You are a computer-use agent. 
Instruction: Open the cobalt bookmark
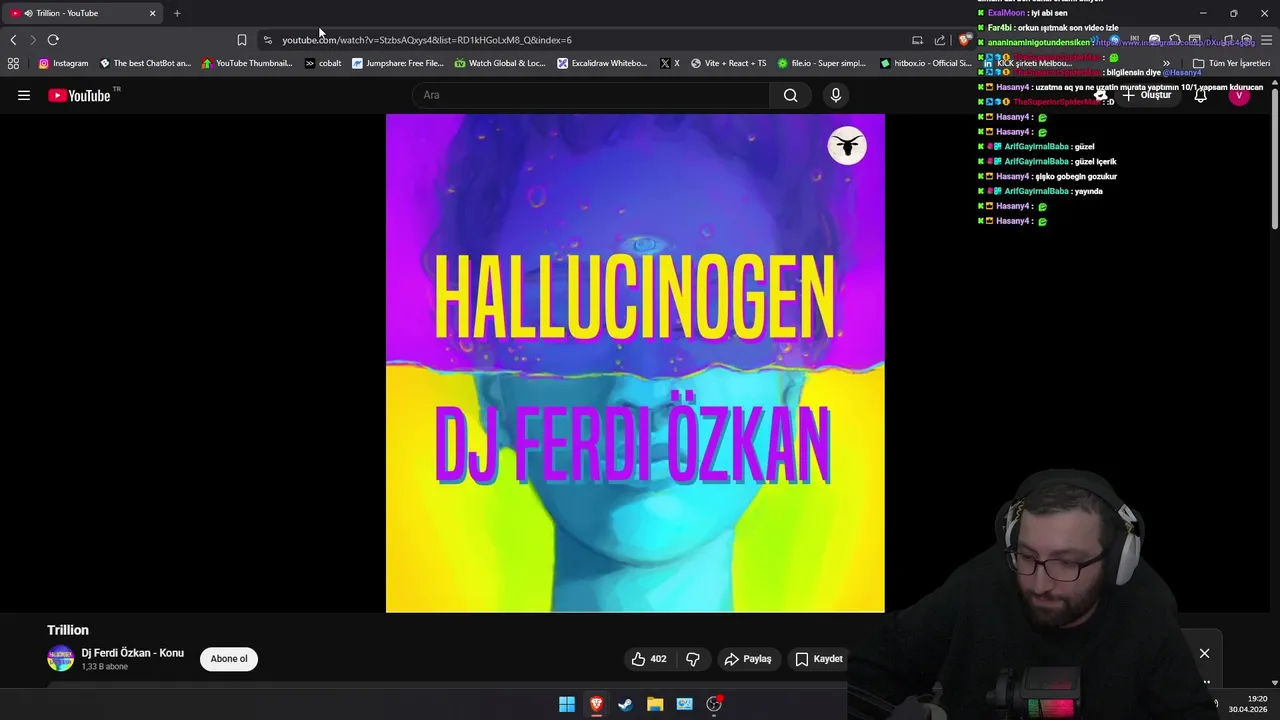tap(323, 63)
